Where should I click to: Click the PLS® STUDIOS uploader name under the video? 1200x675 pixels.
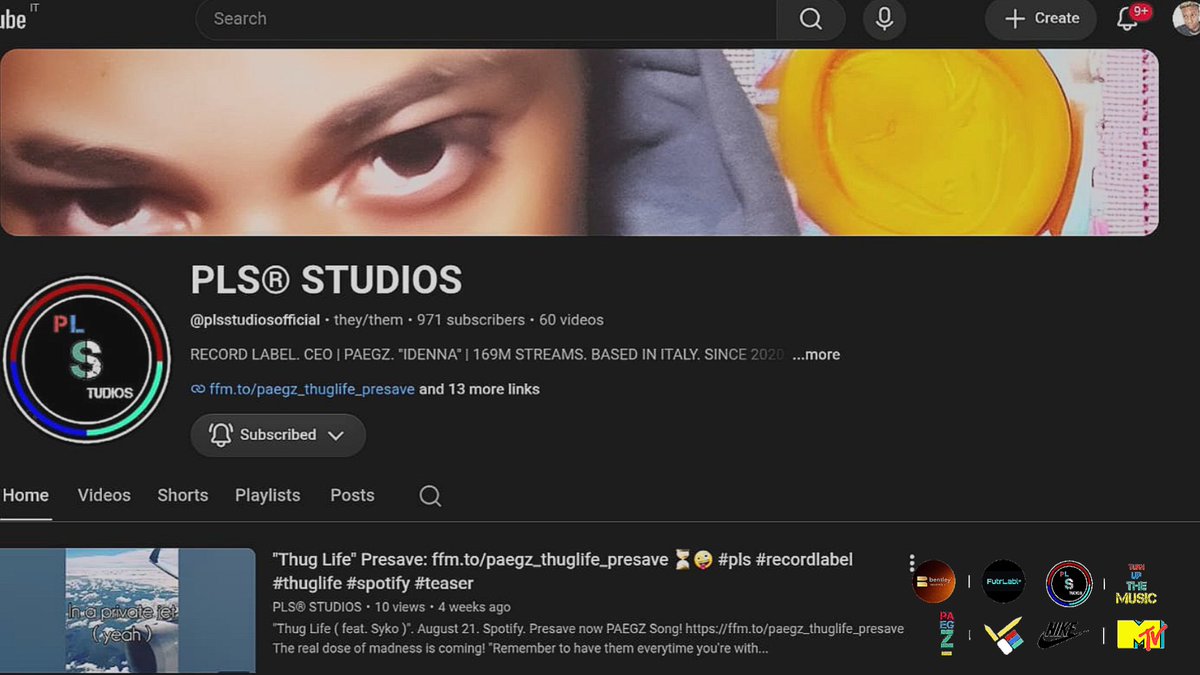[x=317, y=607]
